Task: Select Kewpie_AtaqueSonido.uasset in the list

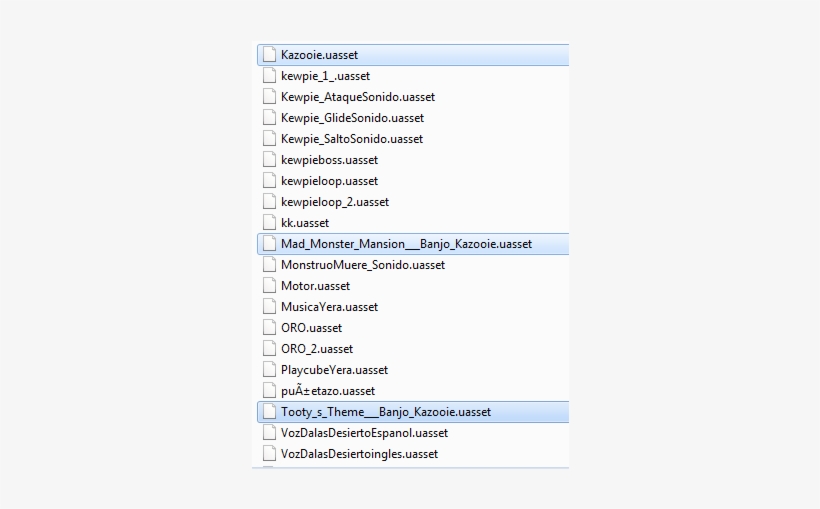Action: 358,97
